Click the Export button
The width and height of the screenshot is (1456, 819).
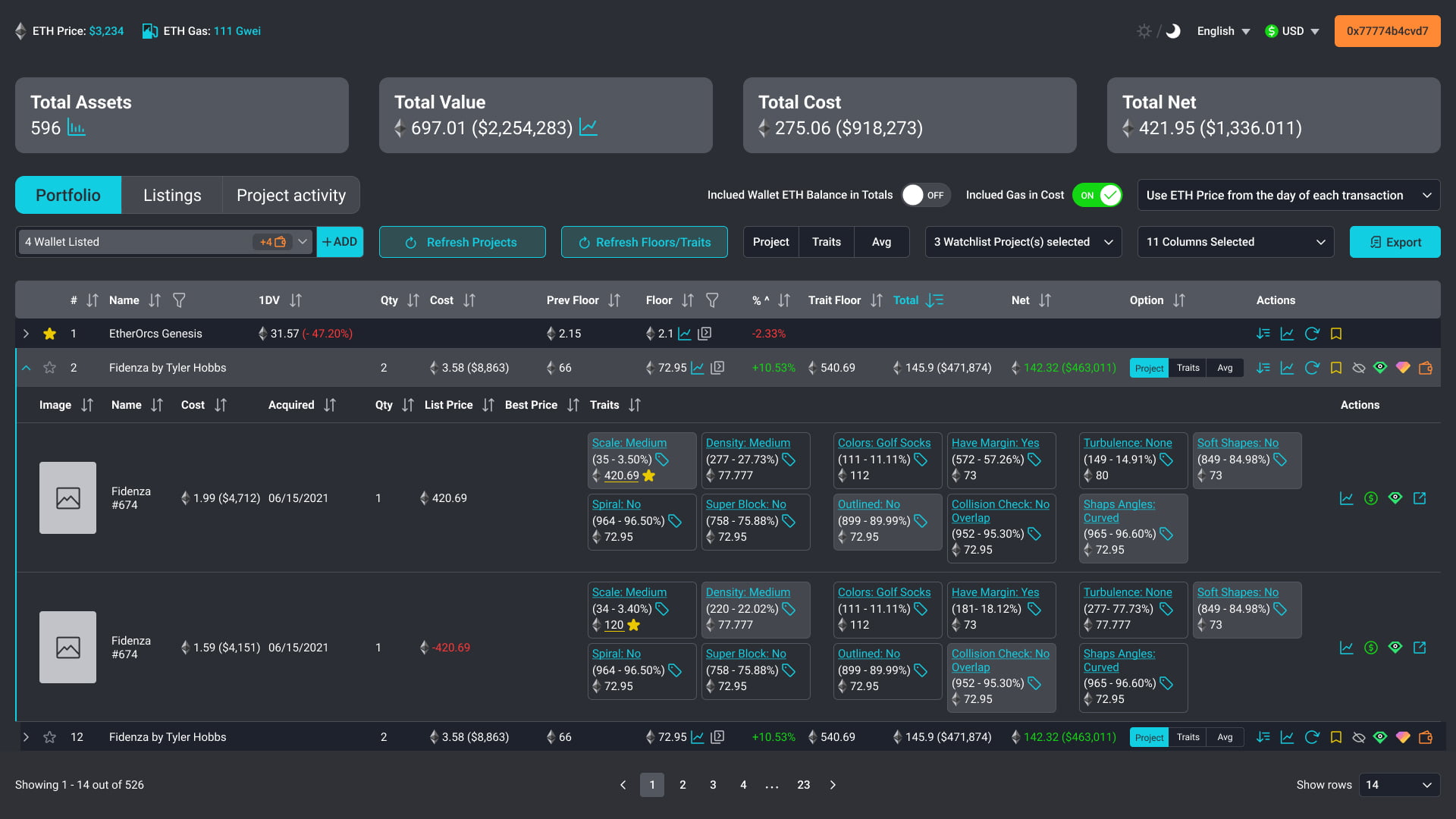1395,242
